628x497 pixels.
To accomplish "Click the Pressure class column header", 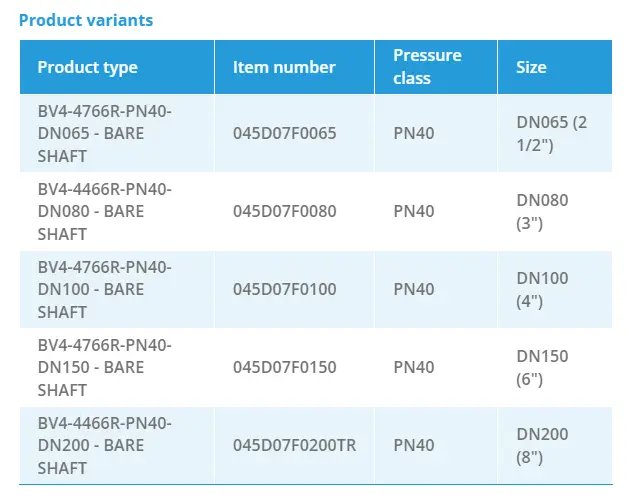I will (426, 67).
